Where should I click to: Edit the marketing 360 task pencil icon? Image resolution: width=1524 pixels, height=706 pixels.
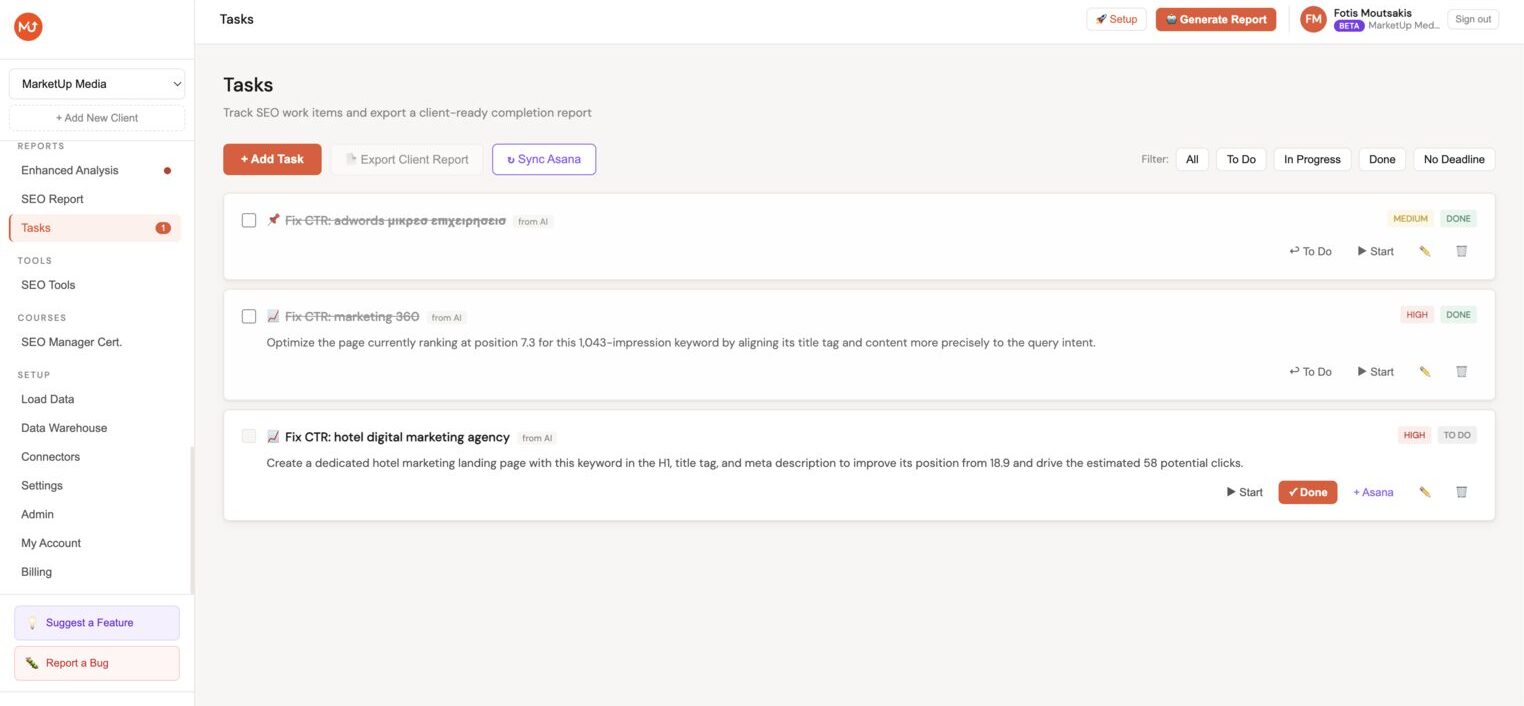(1425, 371)
